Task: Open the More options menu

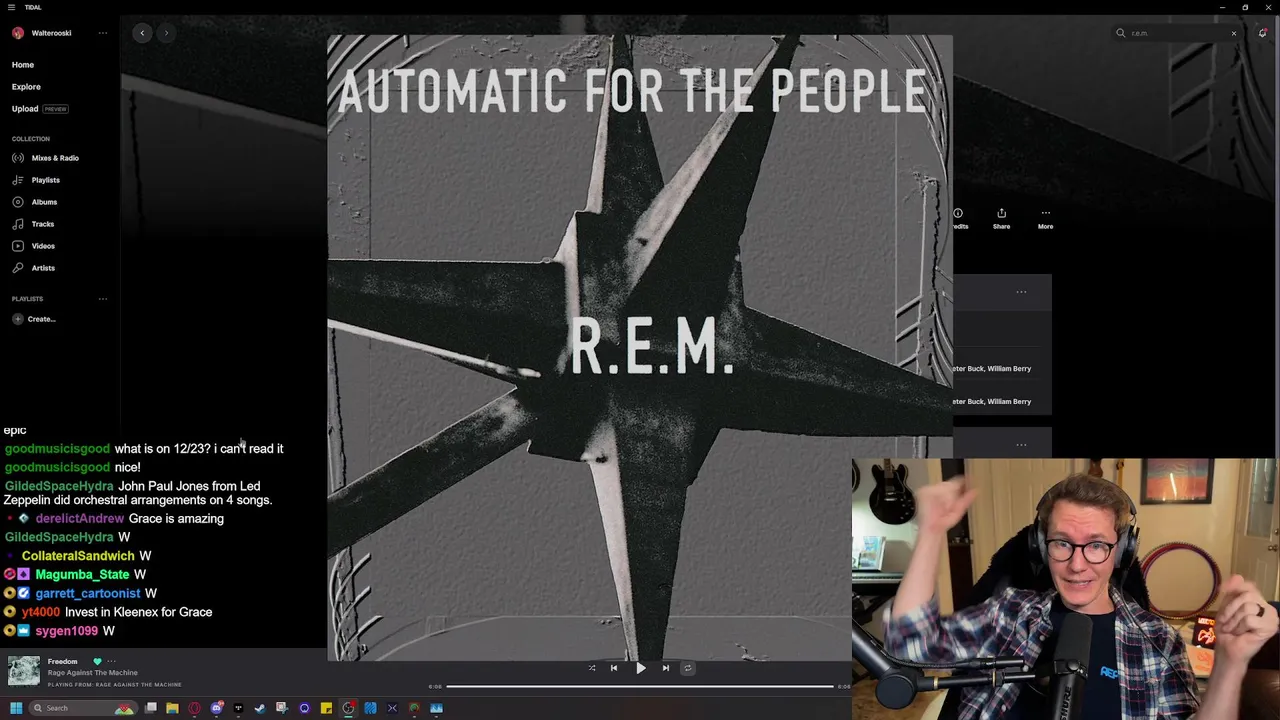Action: tap(1045, 218)
